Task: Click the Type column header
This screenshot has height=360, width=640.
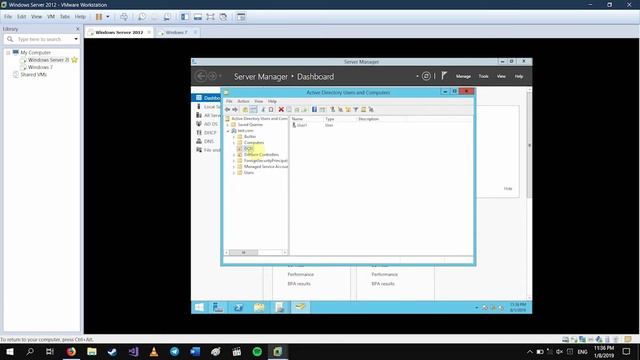Action: (x=340, y=119)
